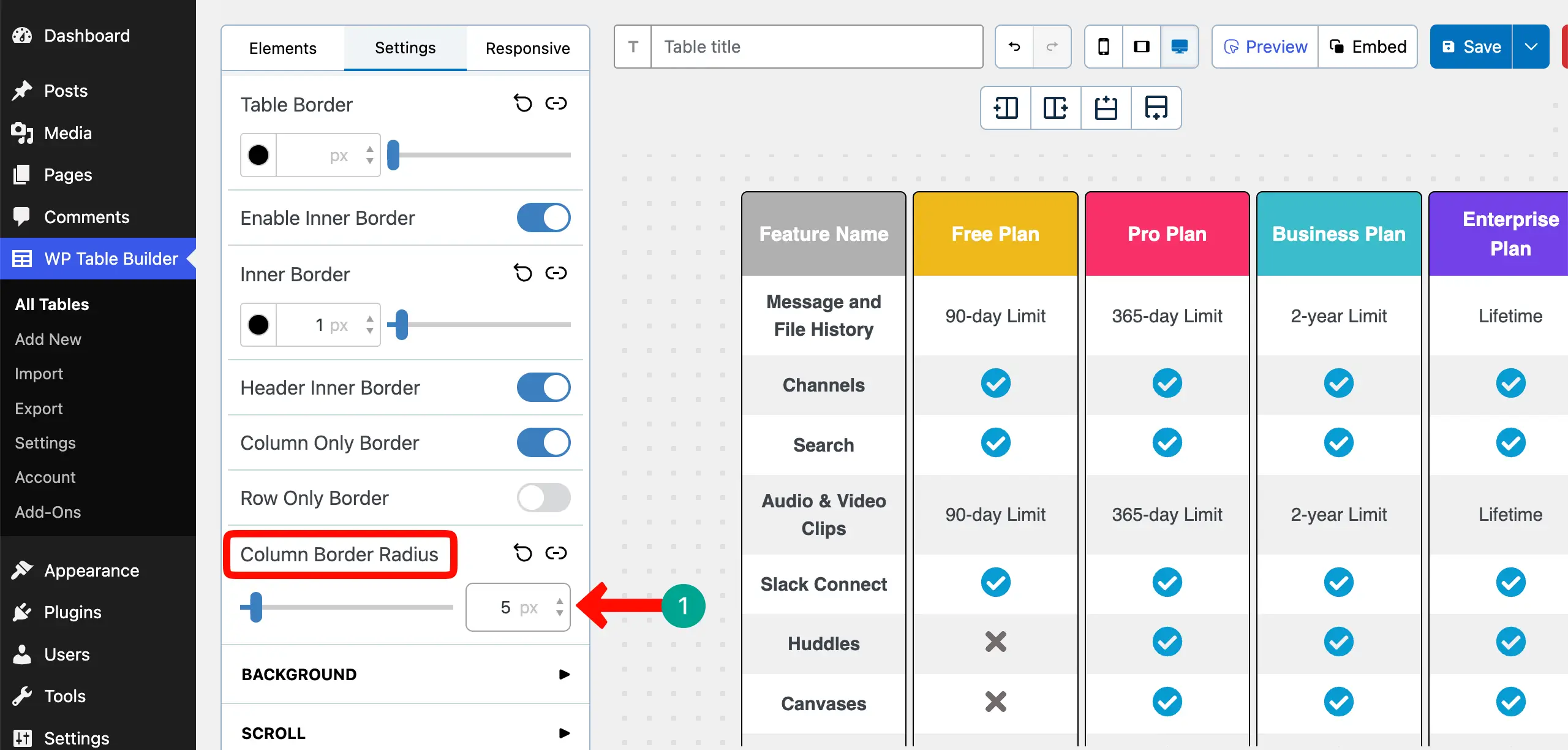Click insert column right icon
This screenshot has width=1568, height=750.
coord(1056,108)
